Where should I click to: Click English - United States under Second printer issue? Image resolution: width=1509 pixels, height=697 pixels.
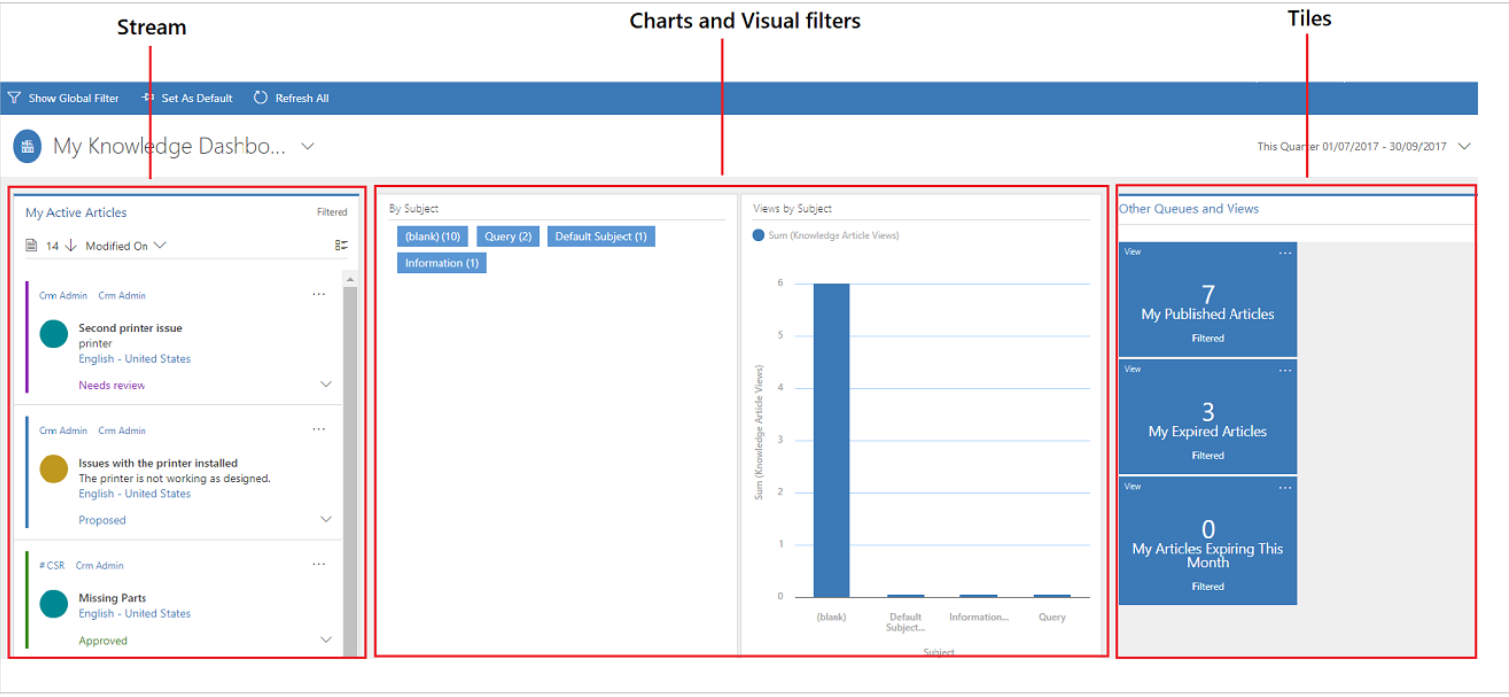tap(134, 359)
